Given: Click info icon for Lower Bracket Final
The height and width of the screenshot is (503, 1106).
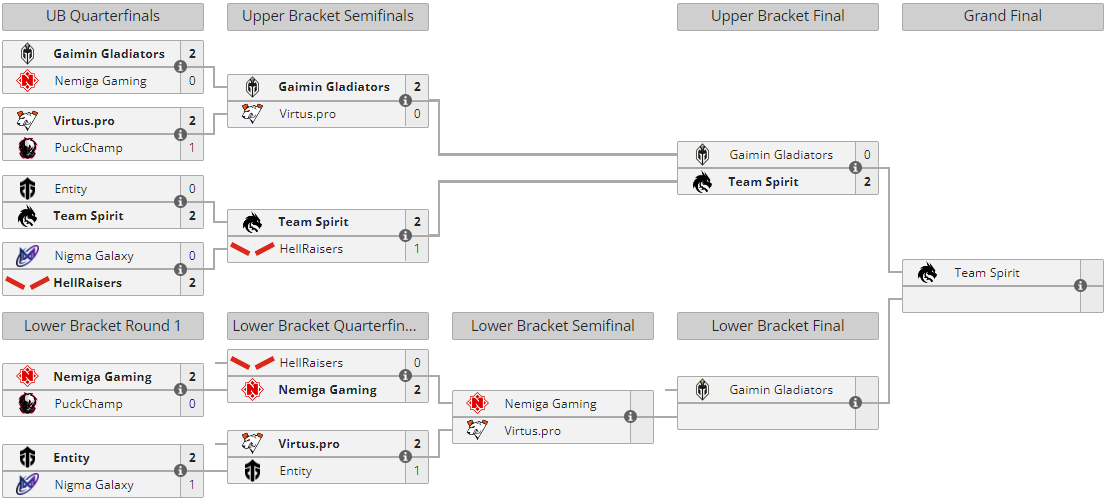Looking at the screenshot, I should 856,403.
